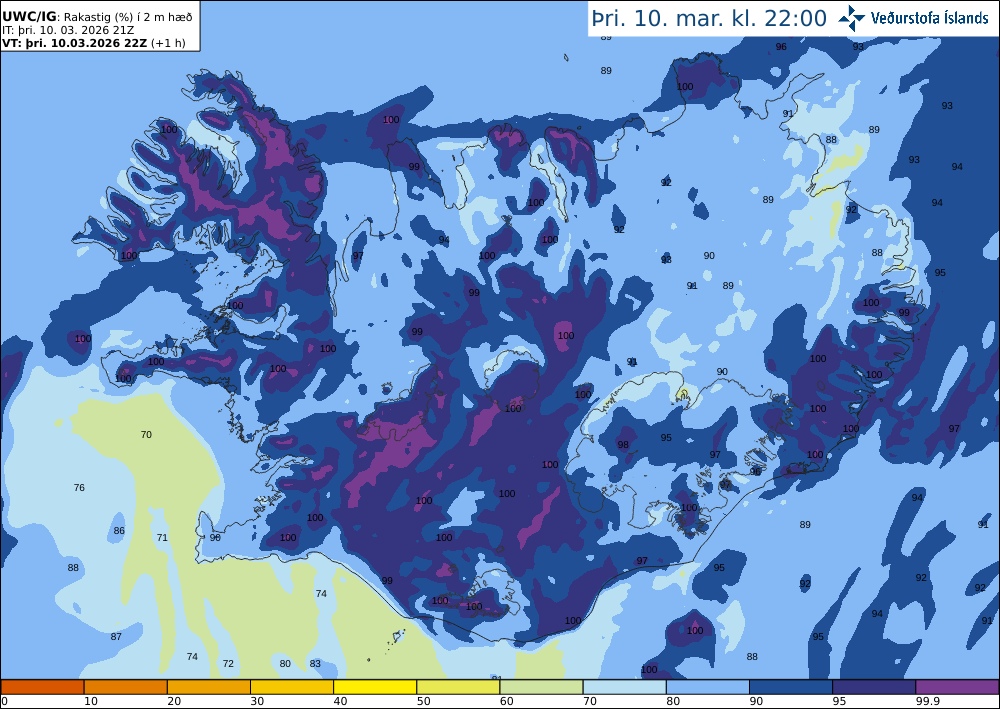The height and width of the screenshot is (709, 1000).
Task: Click the legend tick label '99.9'
Action: pos(927,701)
